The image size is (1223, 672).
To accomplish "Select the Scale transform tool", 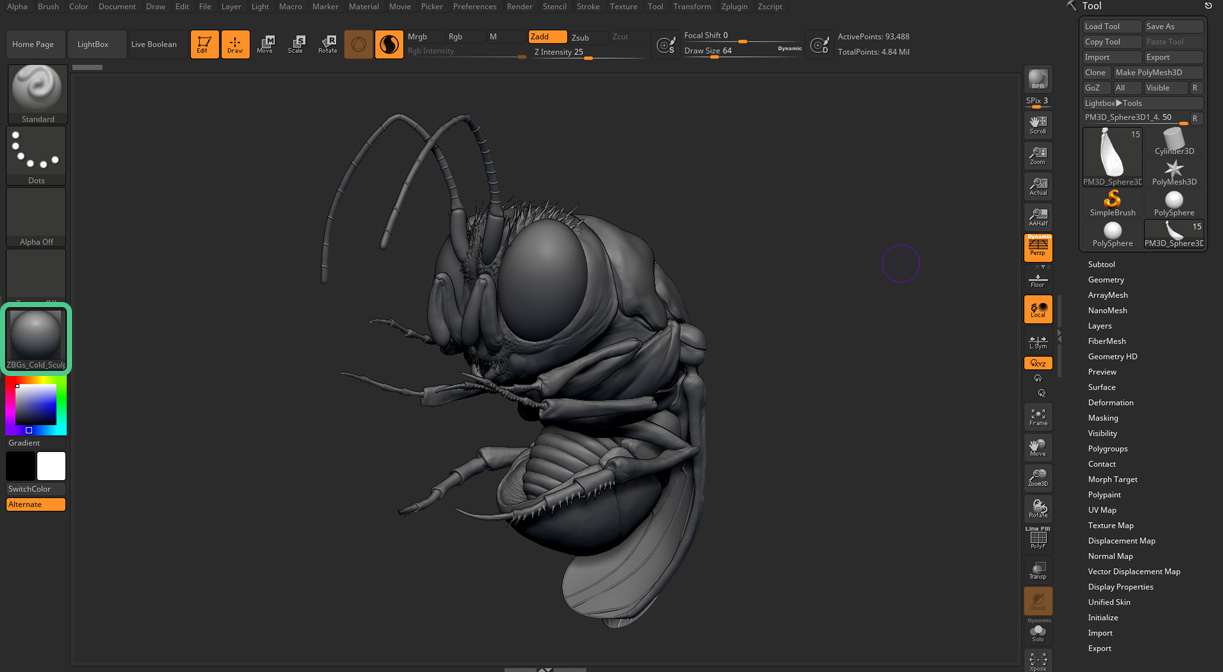I will [x=296, y=43].
